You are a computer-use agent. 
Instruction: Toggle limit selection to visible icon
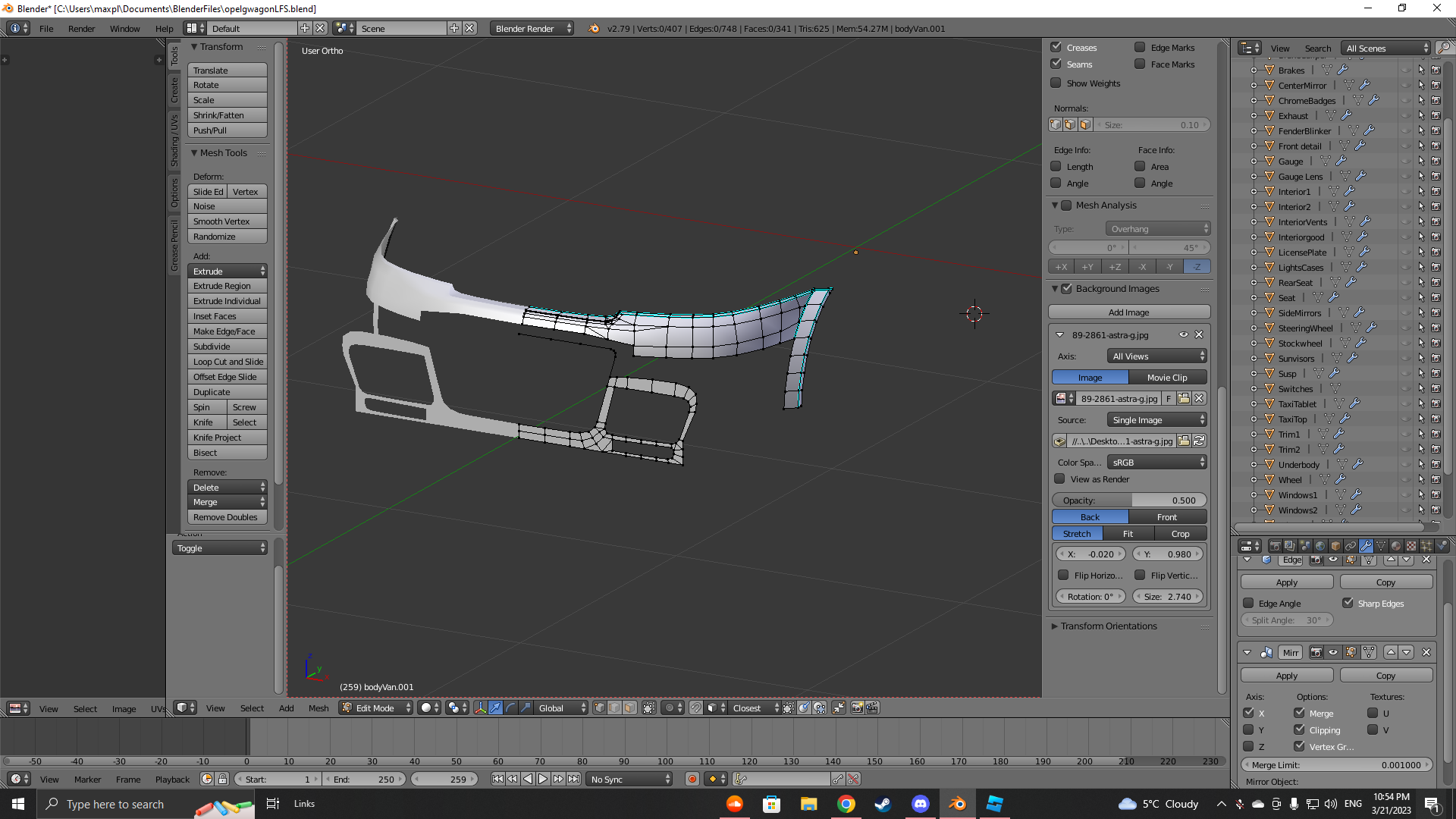649,708
